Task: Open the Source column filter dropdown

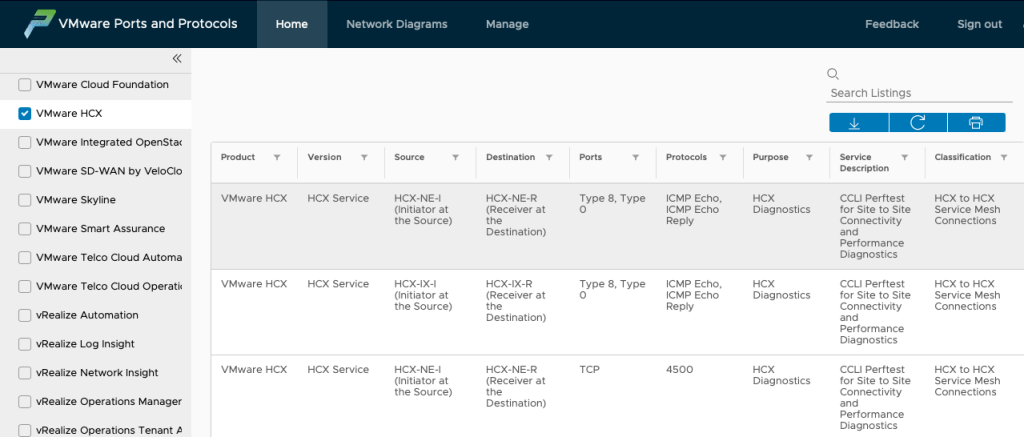Action: coord(455,157)
